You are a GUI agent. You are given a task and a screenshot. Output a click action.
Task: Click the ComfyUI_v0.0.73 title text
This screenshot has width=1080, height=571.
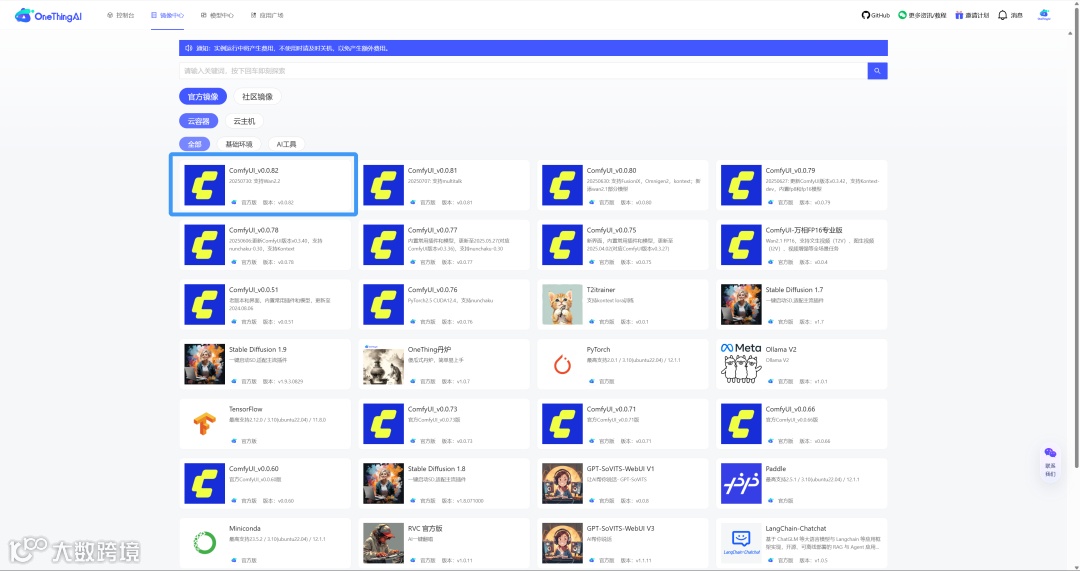(433, 409)
